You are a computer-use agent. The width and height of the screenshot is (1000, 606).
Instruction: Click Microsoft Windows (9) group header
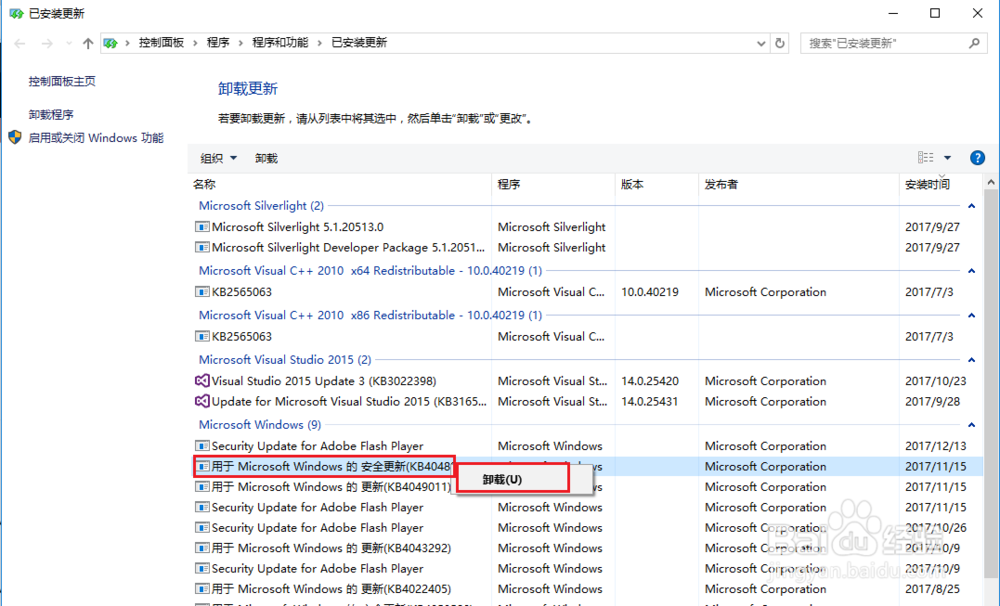click(x=260, y=425)
